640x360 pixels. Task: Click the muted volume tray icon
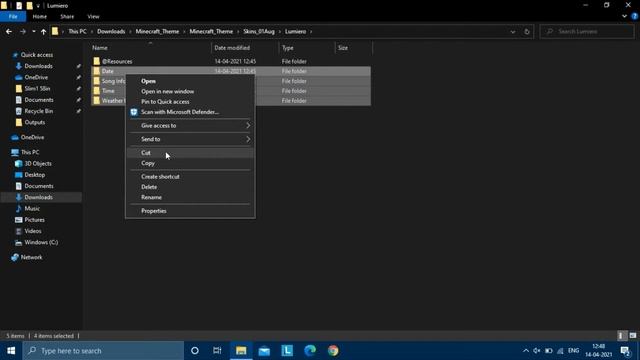pyautogui.click(x=537, y=351)
